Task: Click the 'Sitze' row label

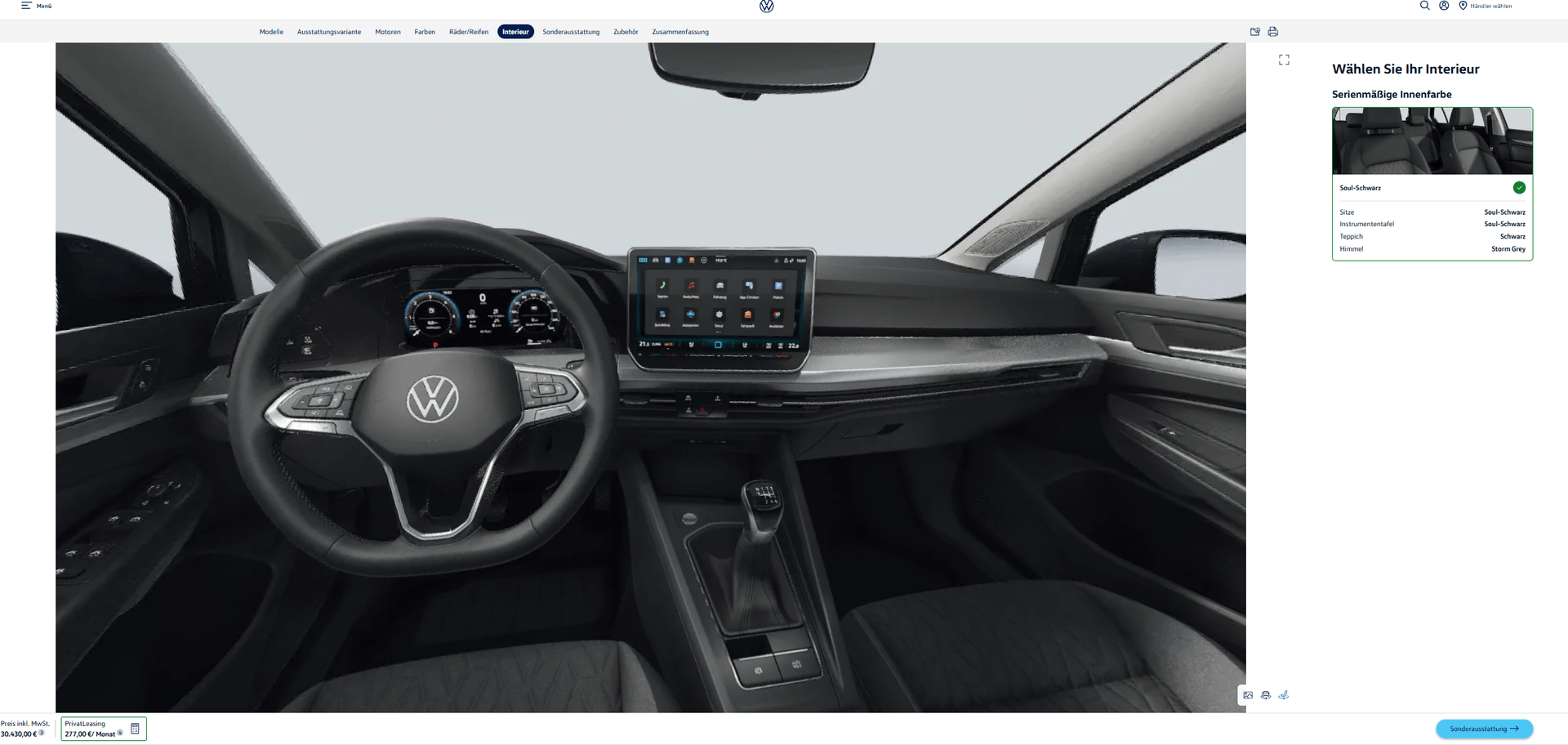Action: click(1347, 212)
